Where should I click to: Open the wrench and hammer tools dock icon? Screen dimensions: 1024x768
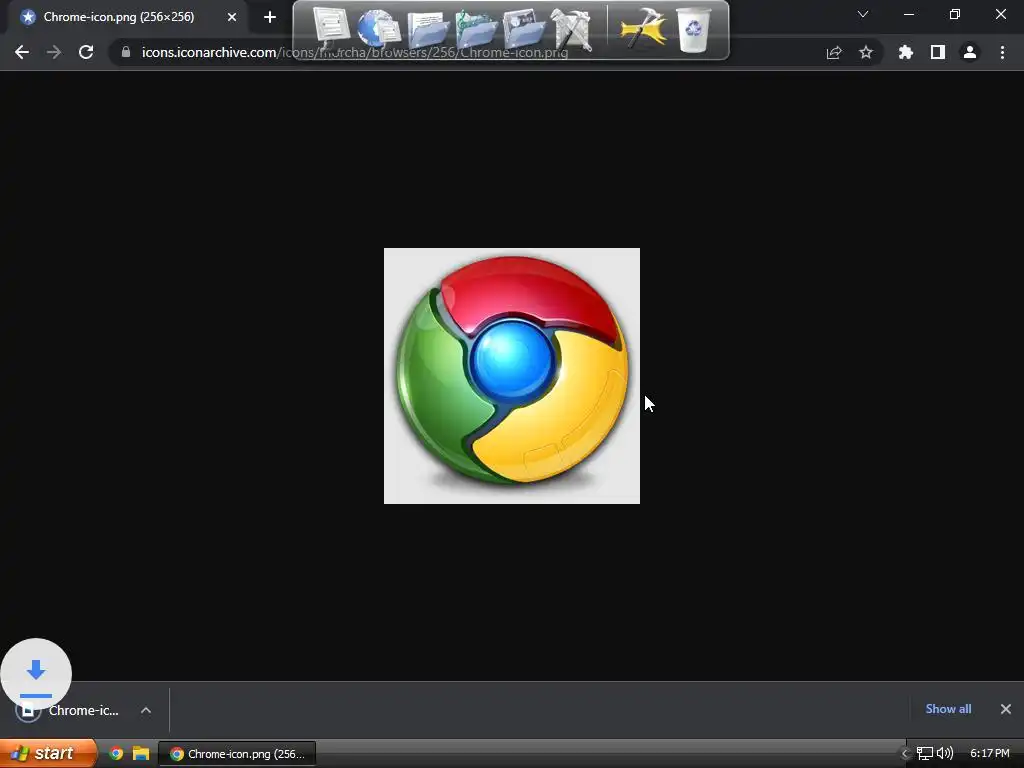(x=571, y=30)
